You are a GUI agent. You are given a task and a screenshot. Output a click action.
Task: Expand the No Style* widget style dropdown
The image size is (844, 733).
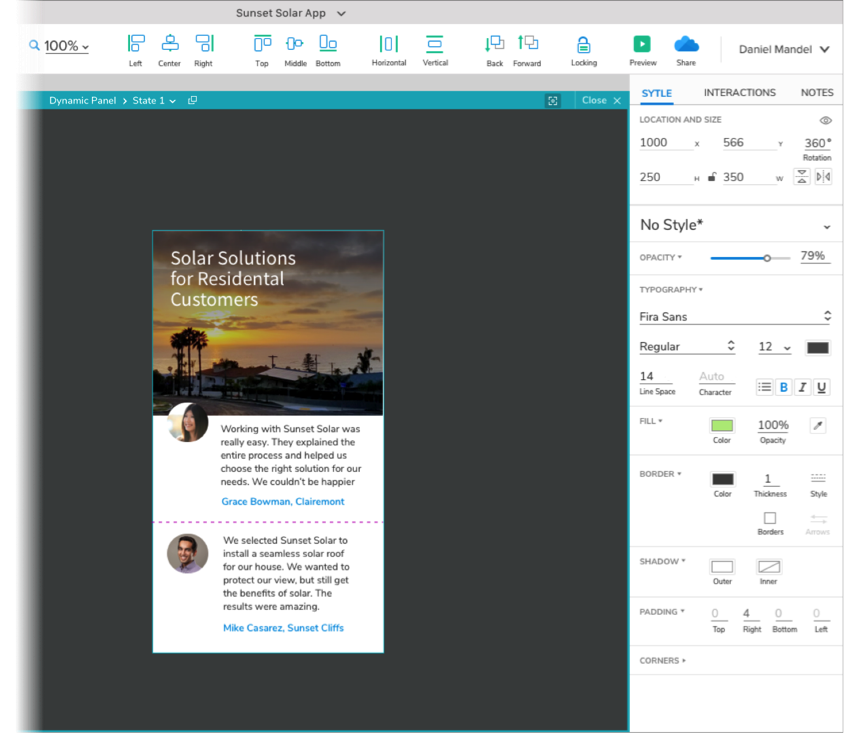point(827,227)
